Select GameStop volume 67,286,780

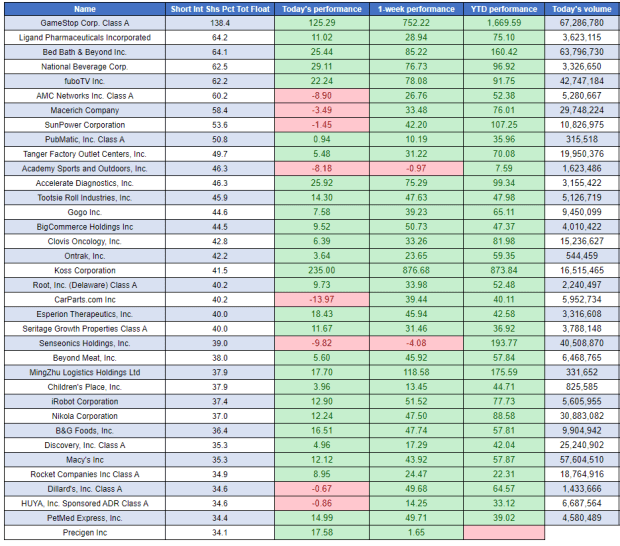pos(582,23)
